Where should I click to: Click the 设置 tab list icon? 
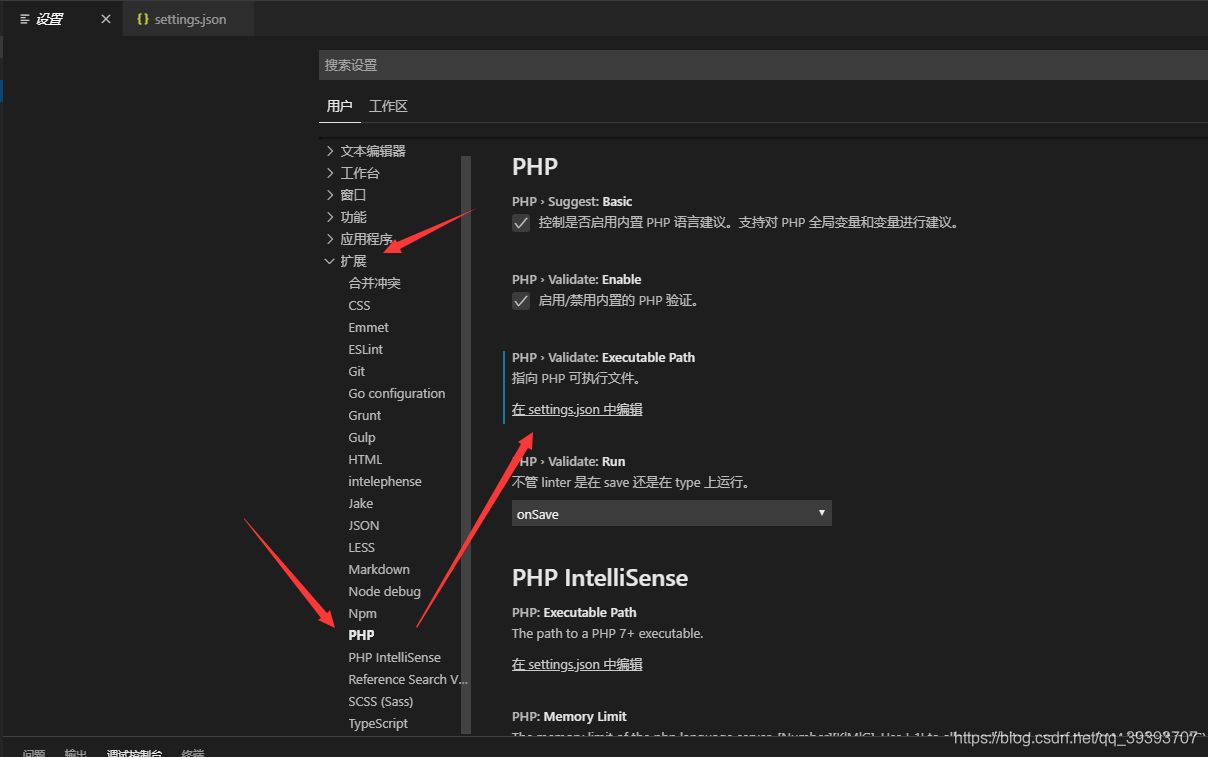pyautogui.click(x=25, y=19)
